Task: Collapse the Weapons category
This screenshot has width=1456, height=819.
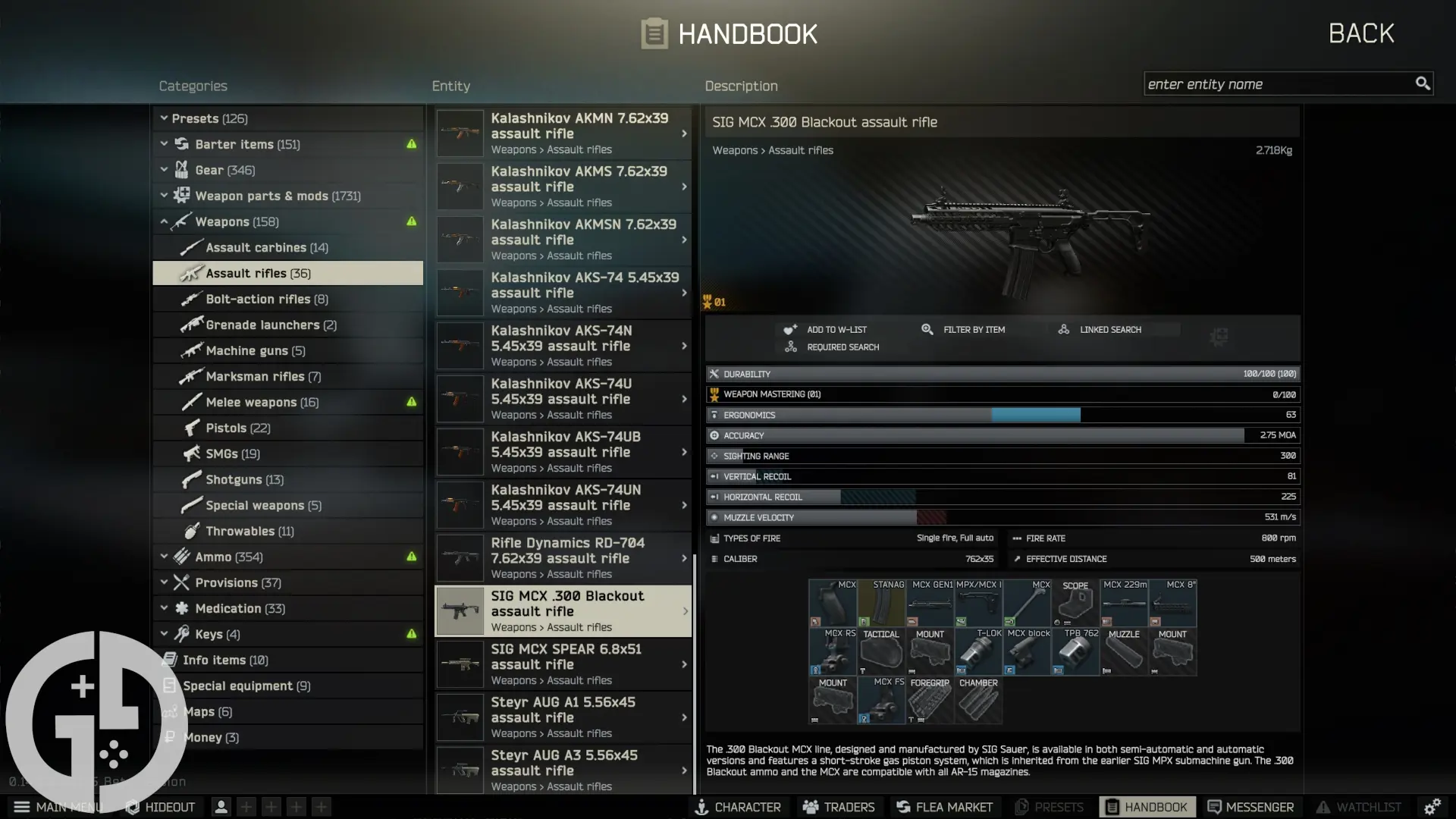Action: coord(164,221)
